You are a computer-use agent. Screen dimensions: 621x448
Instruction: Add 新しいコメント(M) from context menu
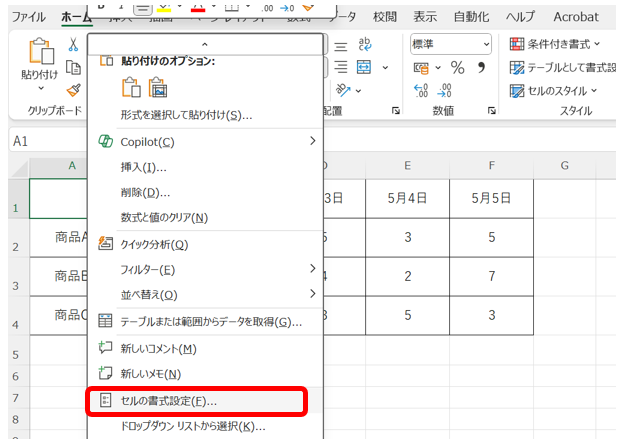pyautogui.click(x=206, y=349)
